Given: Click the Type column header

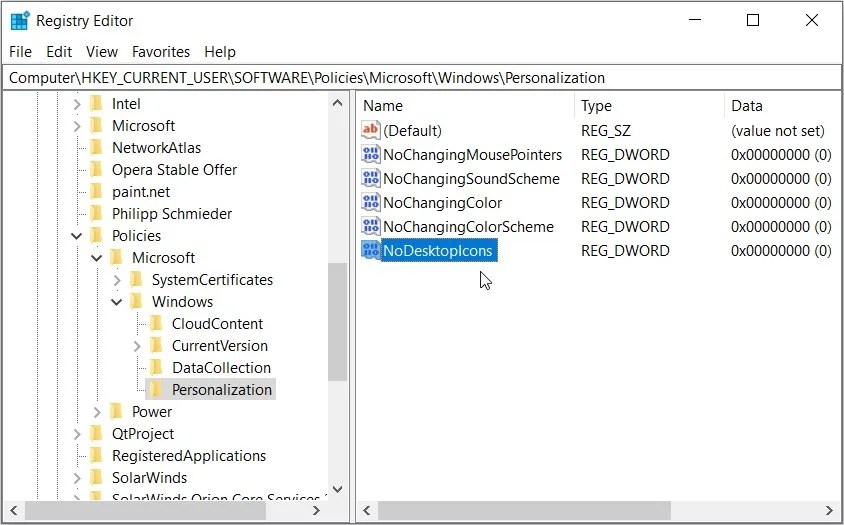Looking at the screenshot, I should pyautogui.click(x=596, y=106).
